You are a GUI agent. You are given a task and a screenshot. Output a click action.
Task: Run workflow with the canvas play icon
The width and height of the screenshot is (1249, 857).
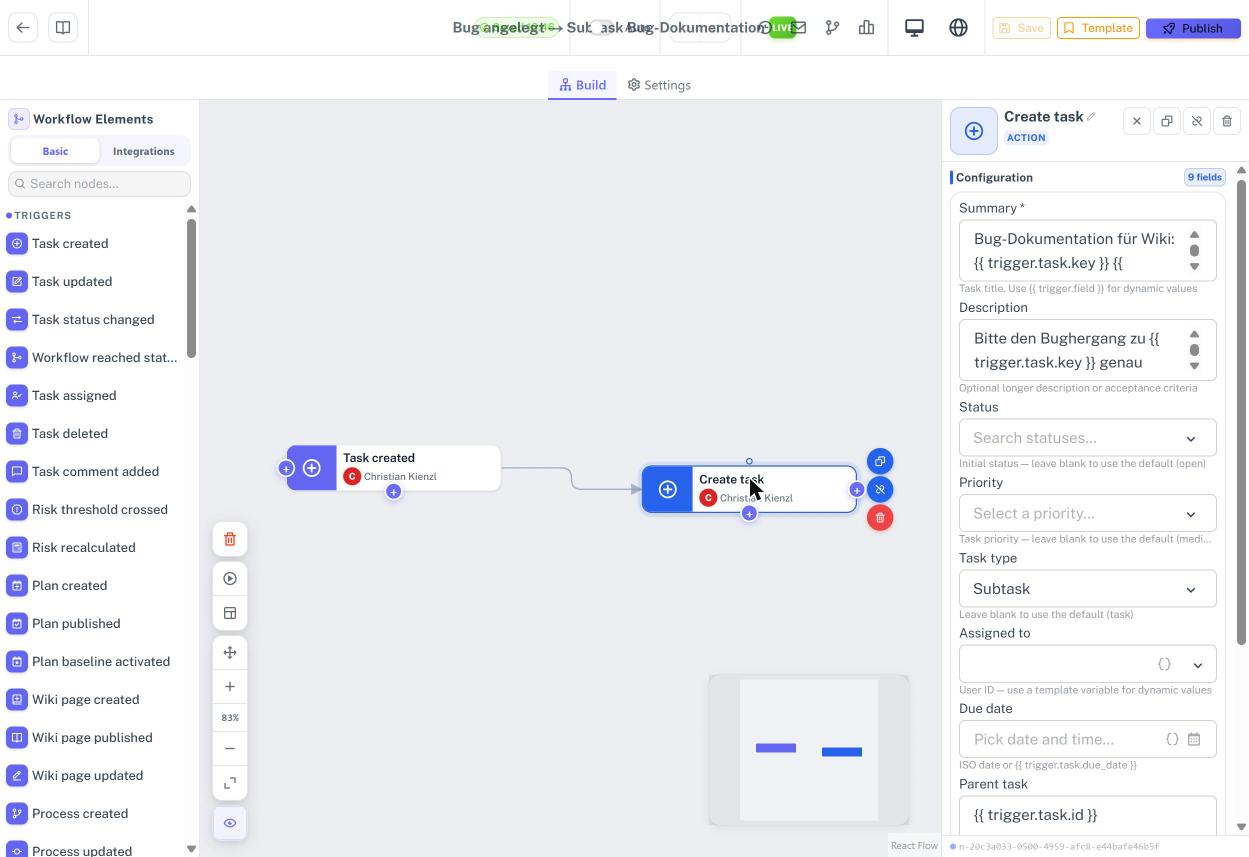230,579
